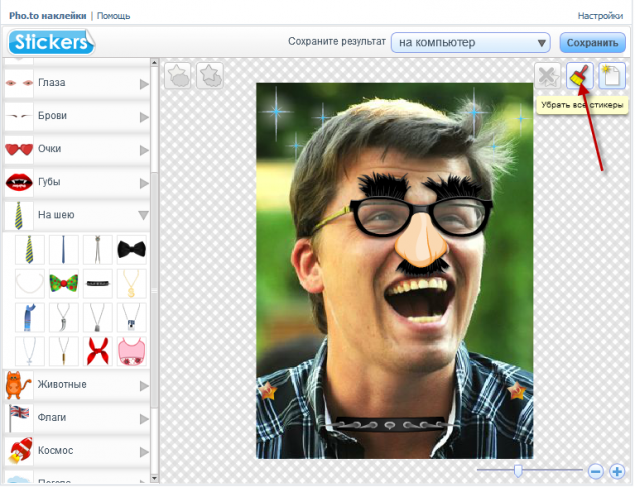Select the studded choker sticker on photo

pos(390,424)
